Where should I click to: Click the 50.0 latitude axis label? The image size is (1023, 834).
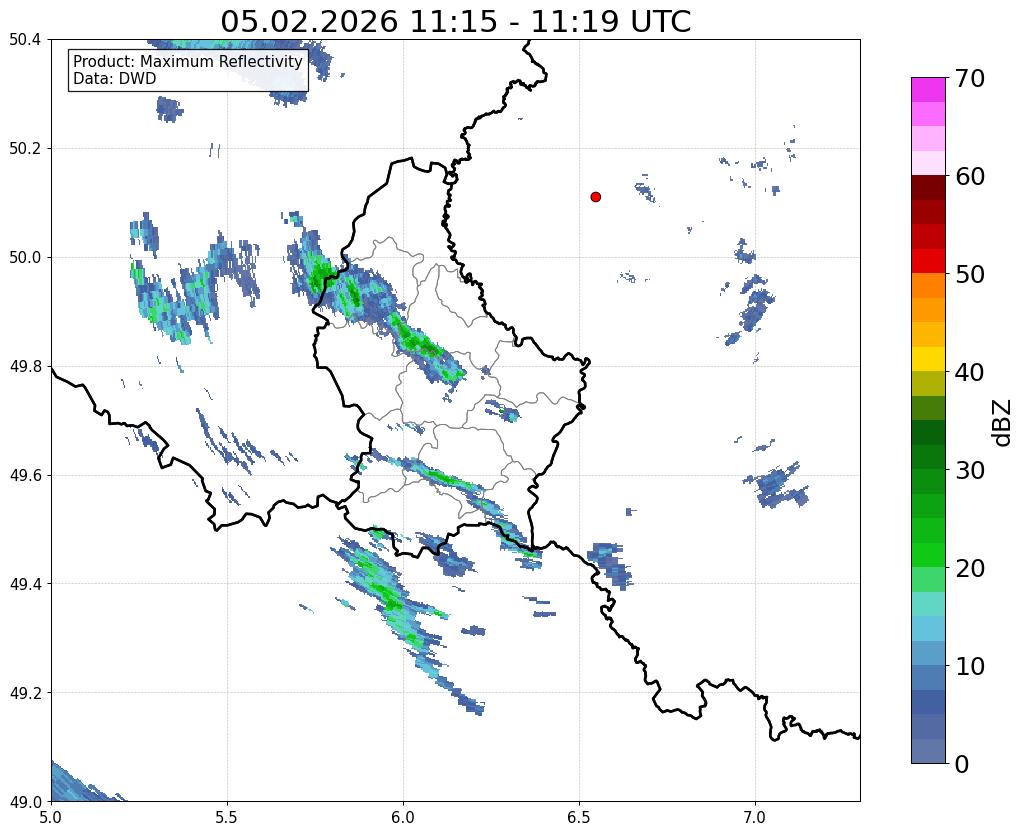click(x=25, y=258)
